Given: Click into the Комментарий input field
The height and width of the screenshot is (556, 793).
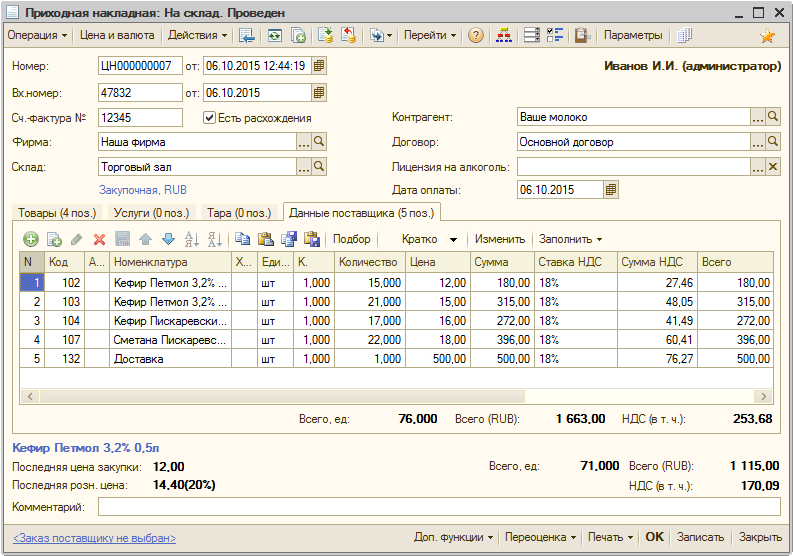Looking at the screenshot, I should 439,507.
